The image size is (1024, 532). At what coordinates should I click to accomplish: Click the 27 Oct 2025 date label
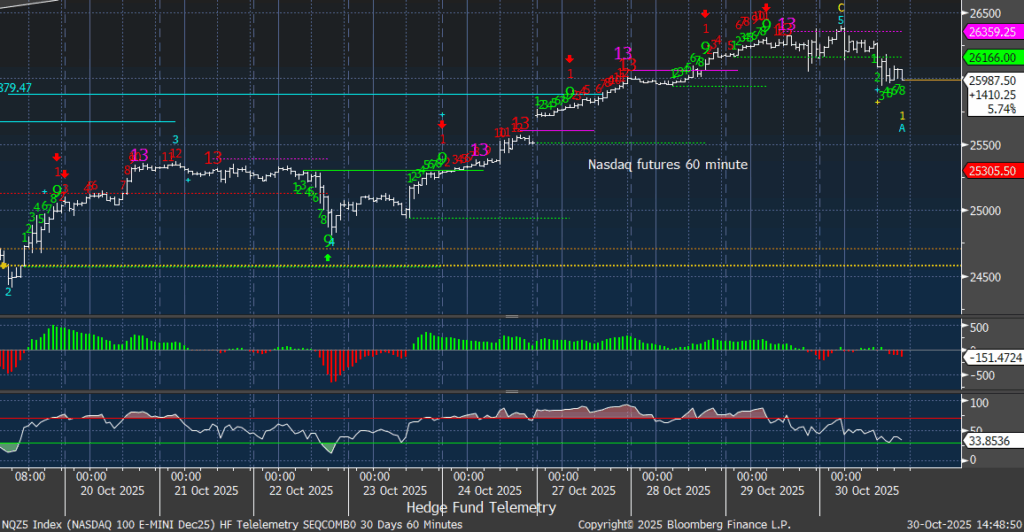587,490
